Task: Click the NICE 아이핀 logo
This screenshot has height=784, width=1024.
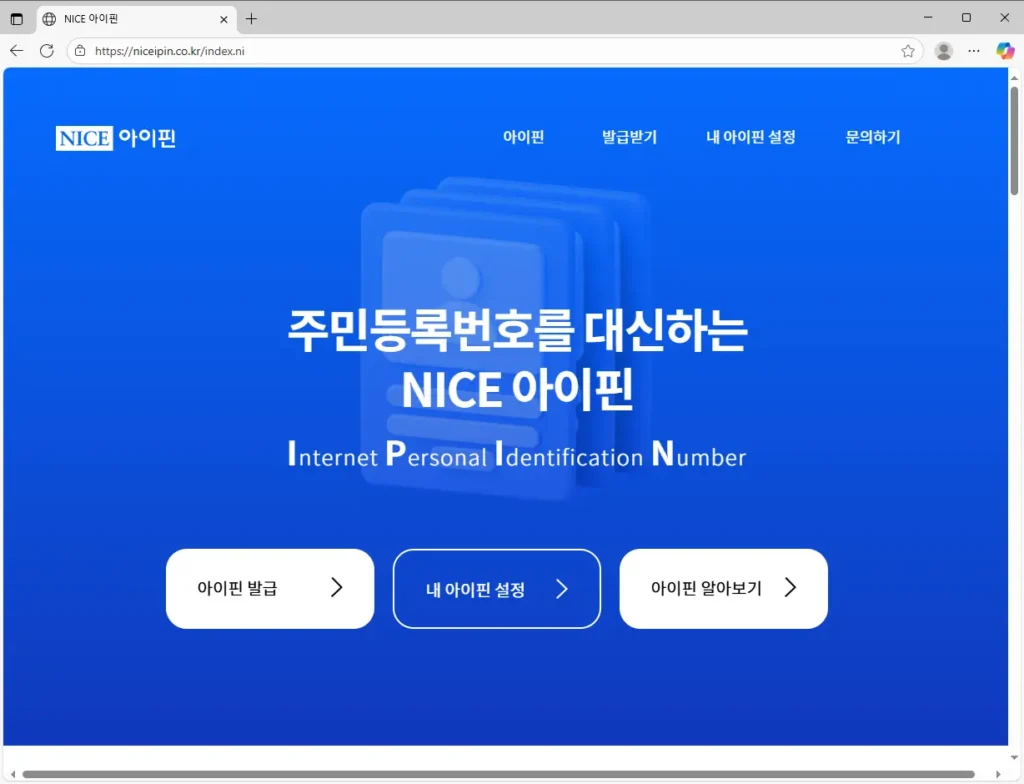Action: [116, 138]
